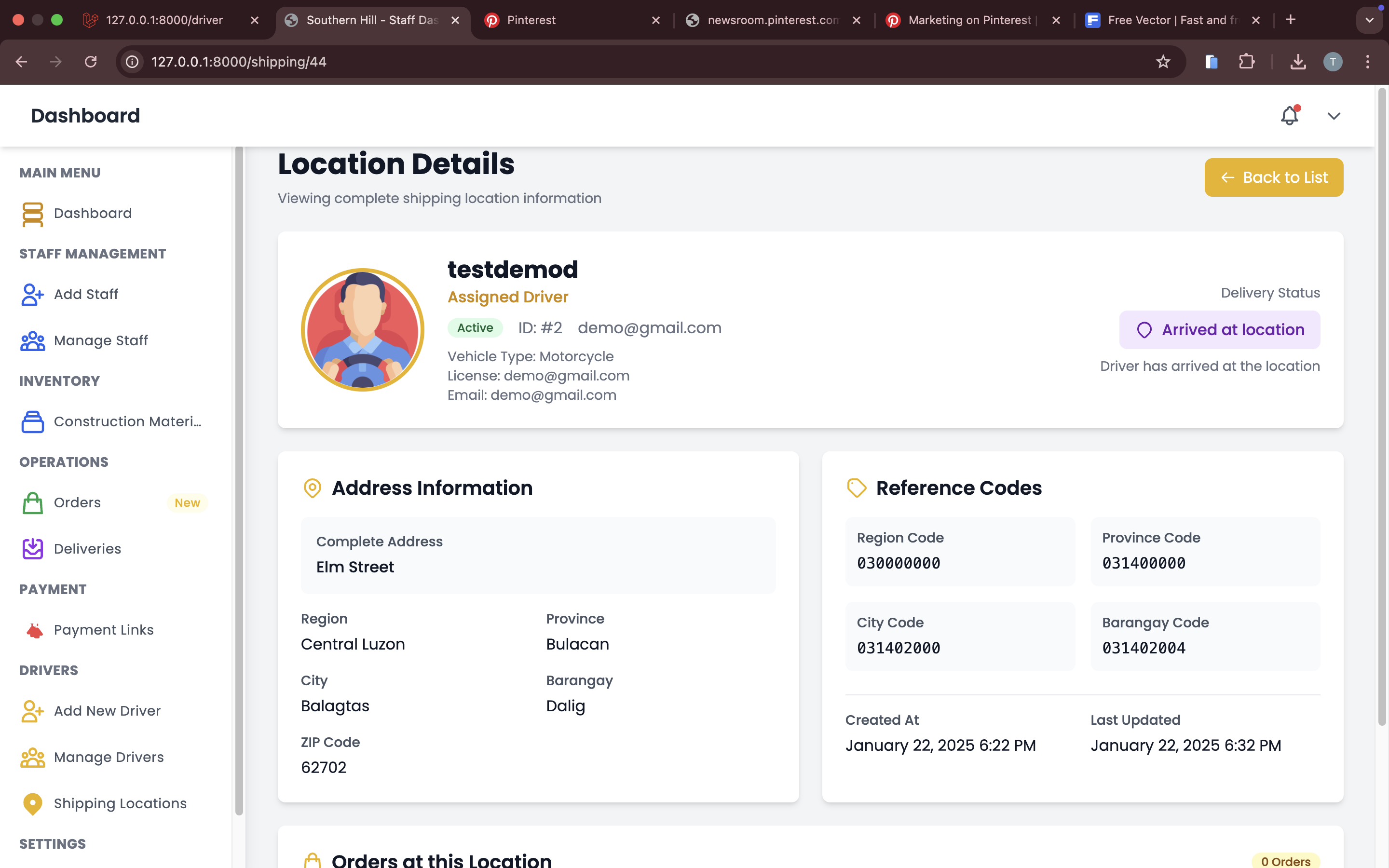The width and height of the screenshot is (1389, 868).
Task: Open the browser tab list dropdown
Action: (1369, 20)
